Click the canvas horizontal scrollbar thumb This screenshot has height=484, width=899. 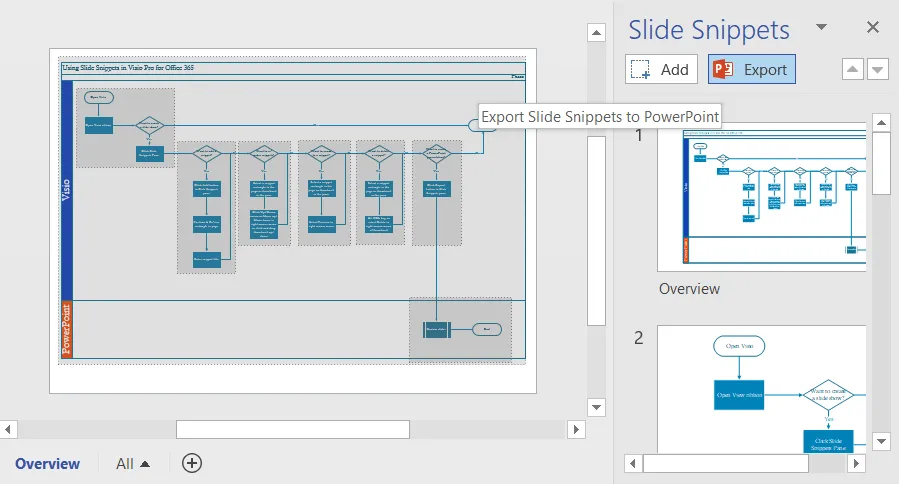[293, 429]
